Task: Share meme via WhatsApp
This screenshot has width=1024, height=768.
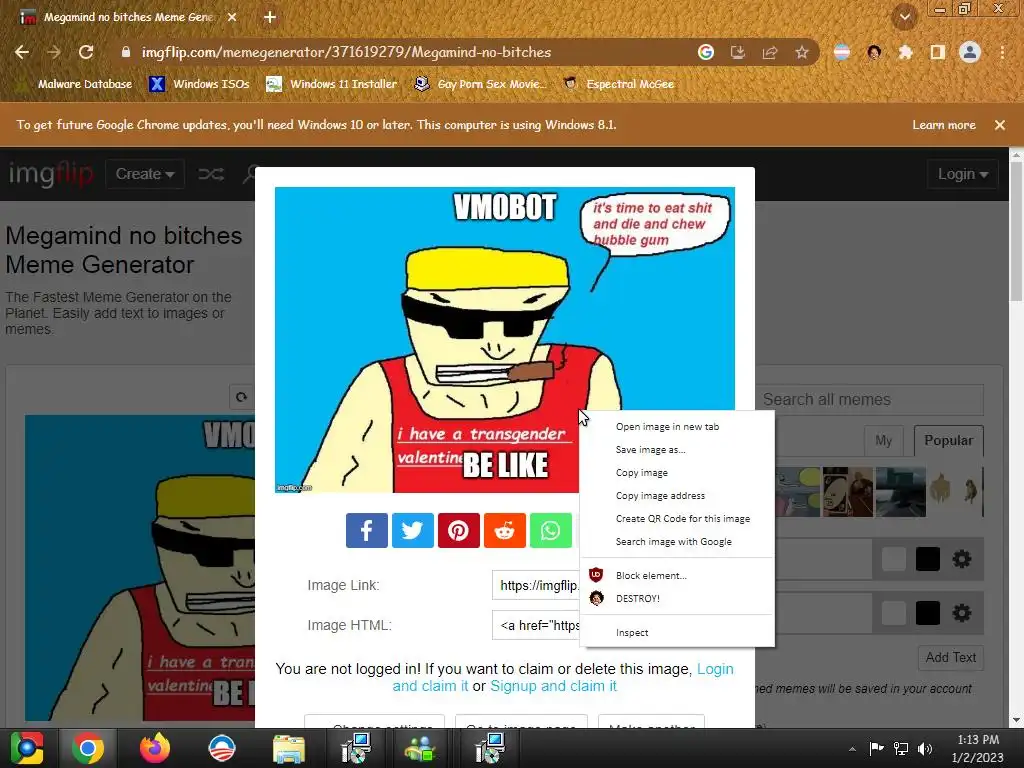Action: click(551, 530)
